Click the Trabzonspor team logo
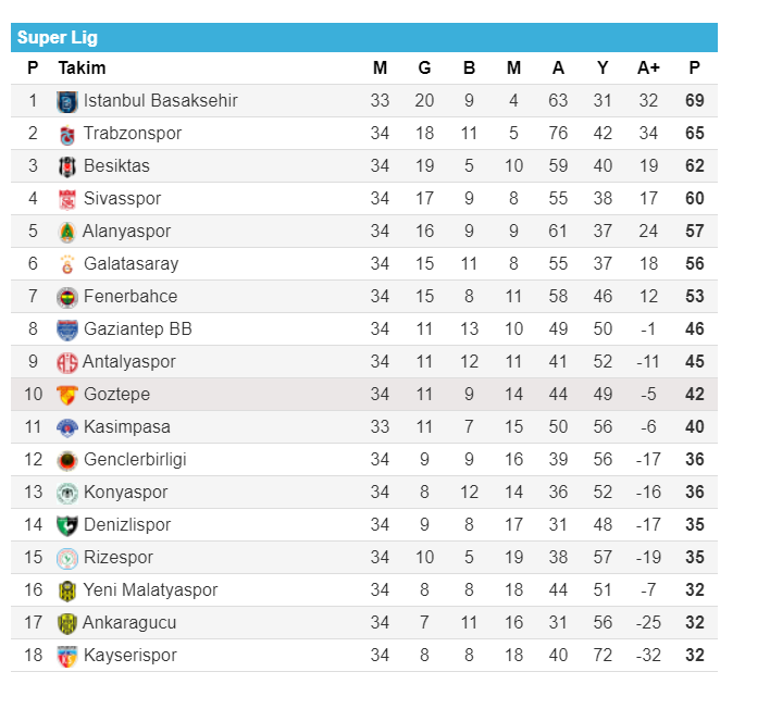 click(67, 134)
